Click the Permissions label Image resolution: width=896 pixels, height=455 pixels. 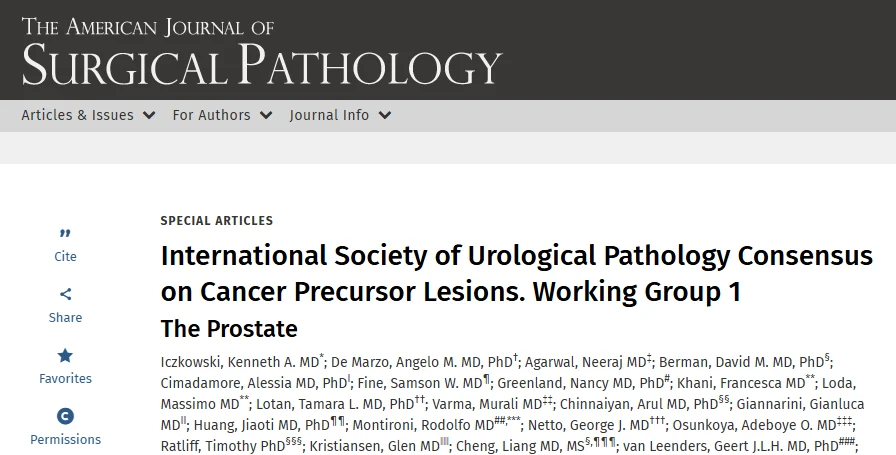pos(65,440)
